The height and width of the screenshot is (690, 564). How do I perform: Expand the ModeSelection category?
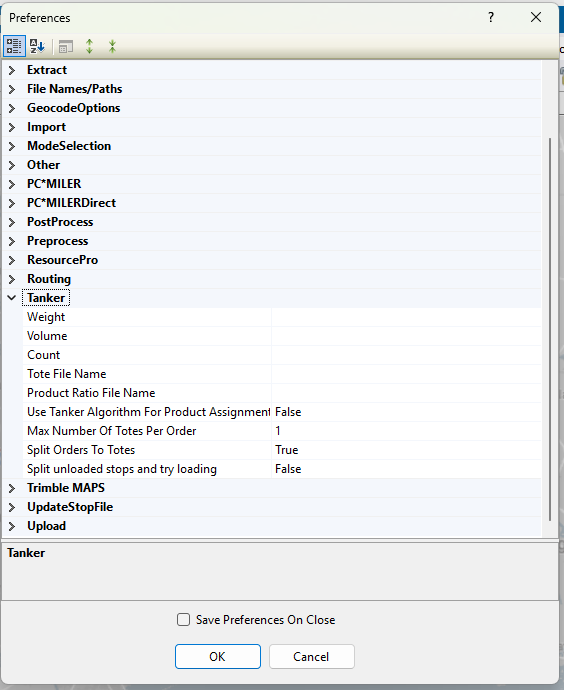(12, 146)
